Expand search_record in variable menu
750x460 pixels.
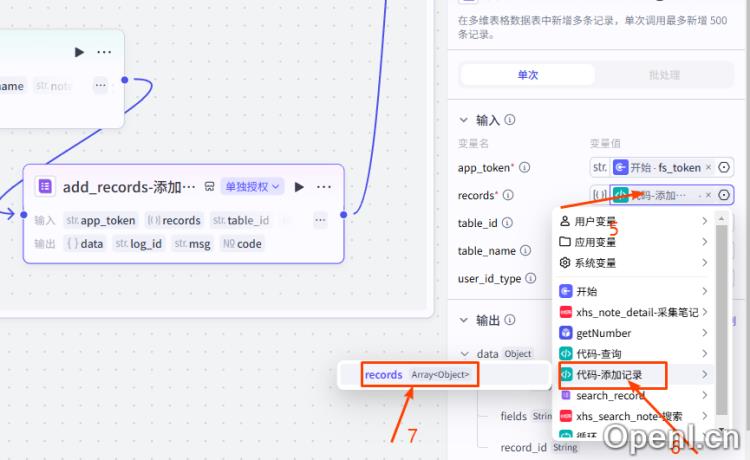(633, 395)
